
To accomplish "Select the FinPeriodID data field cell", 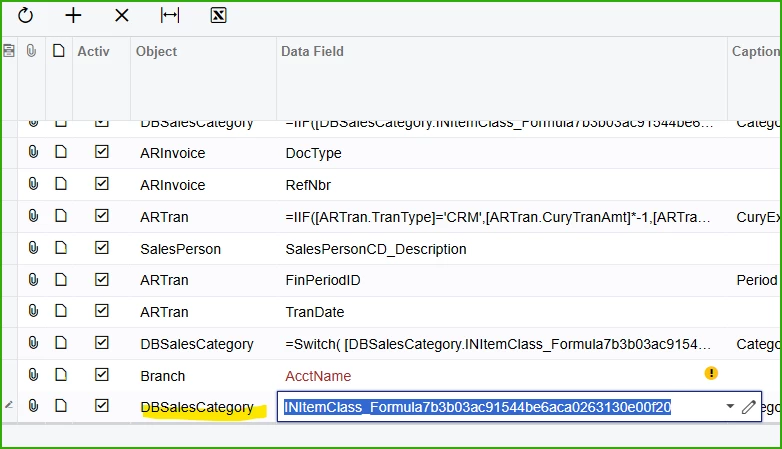I will [502, 280].
